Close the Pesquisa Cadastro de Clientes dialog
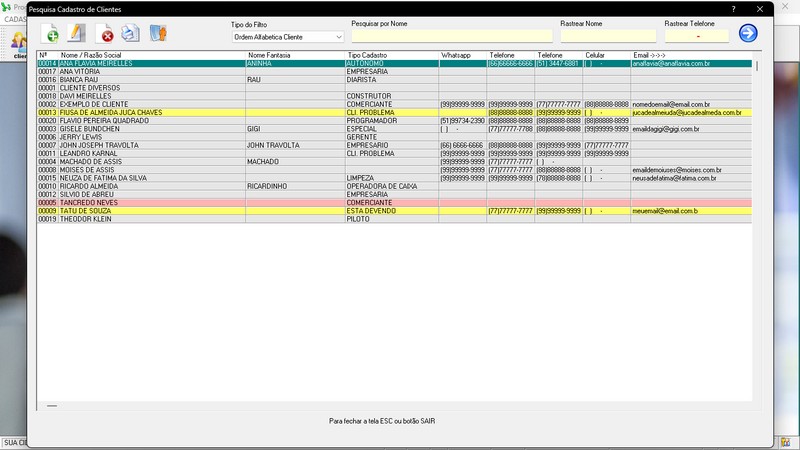The image size is (800, 450). 760,9
